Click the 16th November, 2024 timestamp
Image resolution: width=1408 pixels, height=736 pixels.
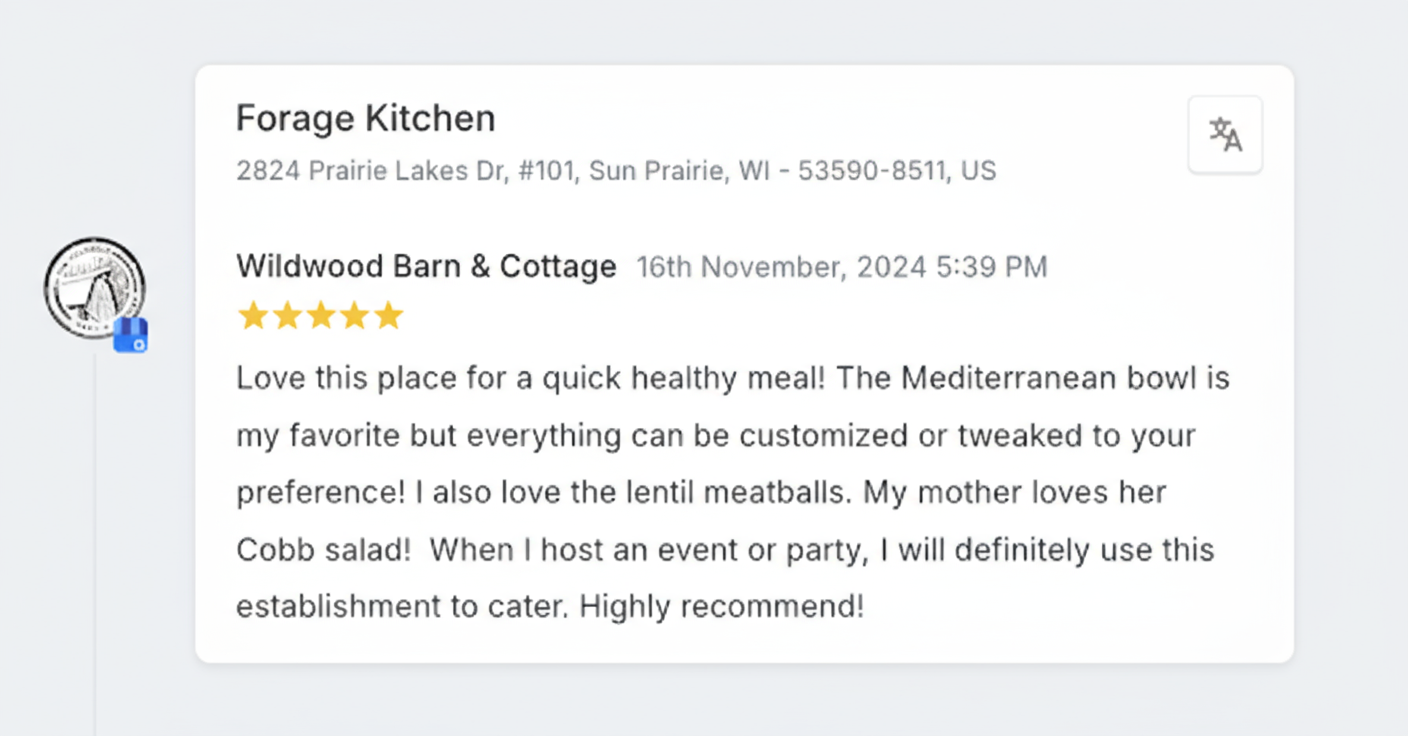pos(842,267)
